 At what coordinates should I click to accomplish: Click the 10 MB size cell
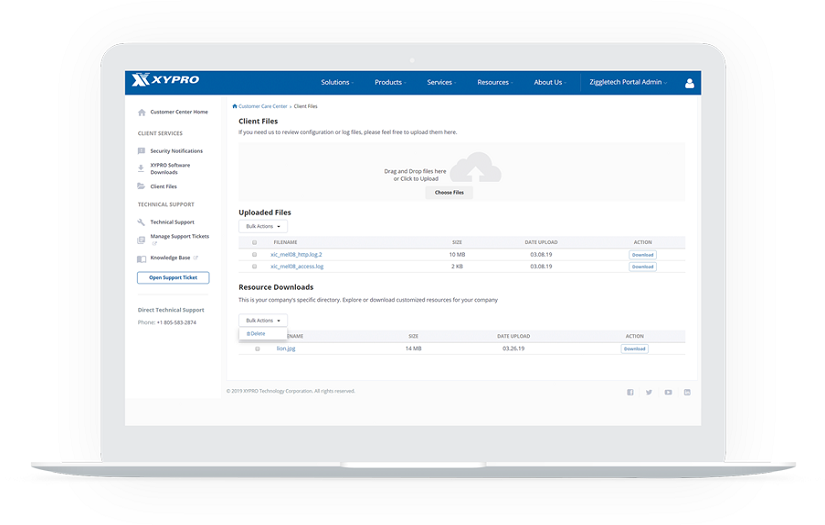click(457, 255)
